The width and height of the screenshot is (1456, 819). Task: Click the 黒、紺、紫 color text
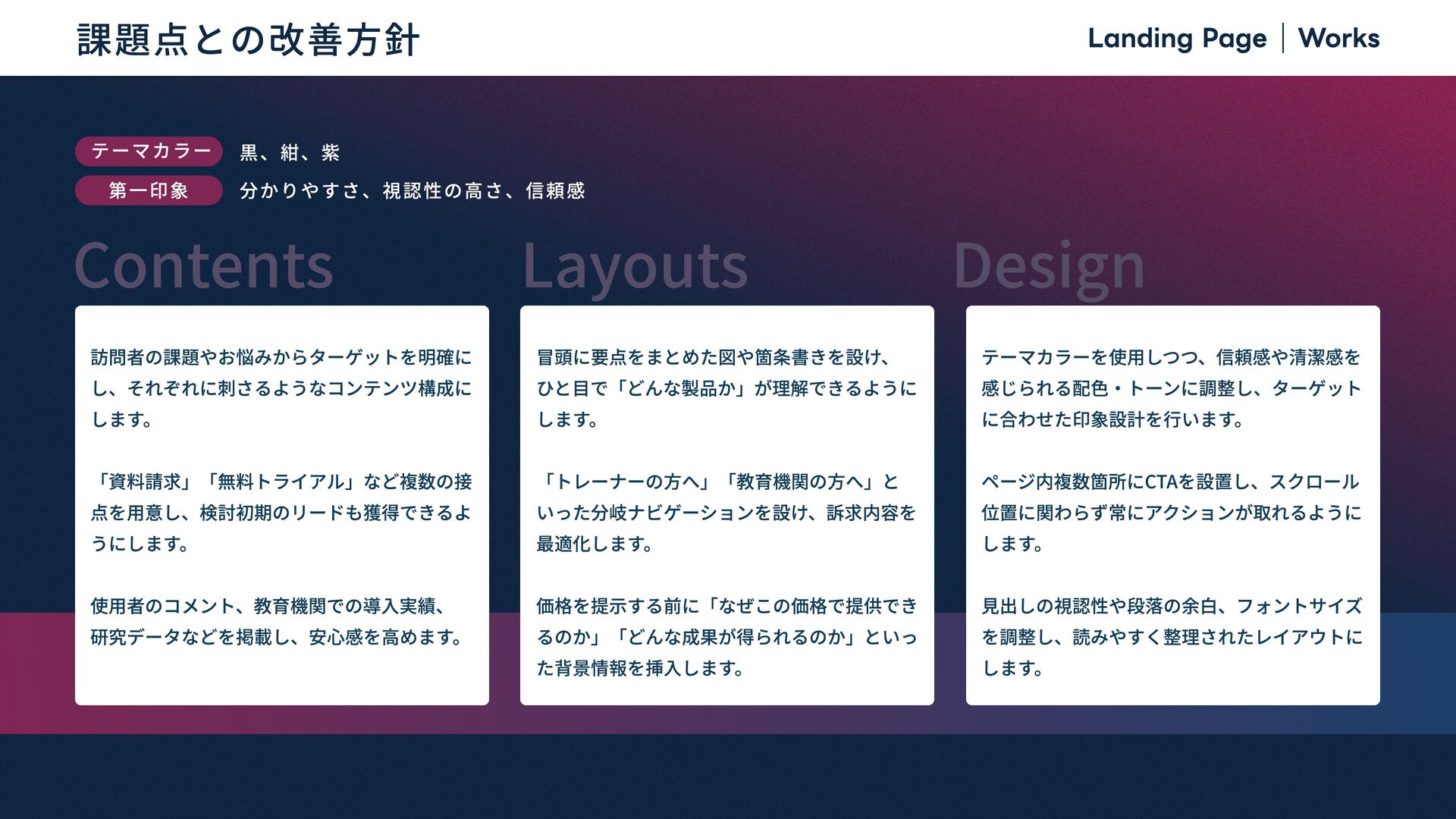[x=290, y=153]
